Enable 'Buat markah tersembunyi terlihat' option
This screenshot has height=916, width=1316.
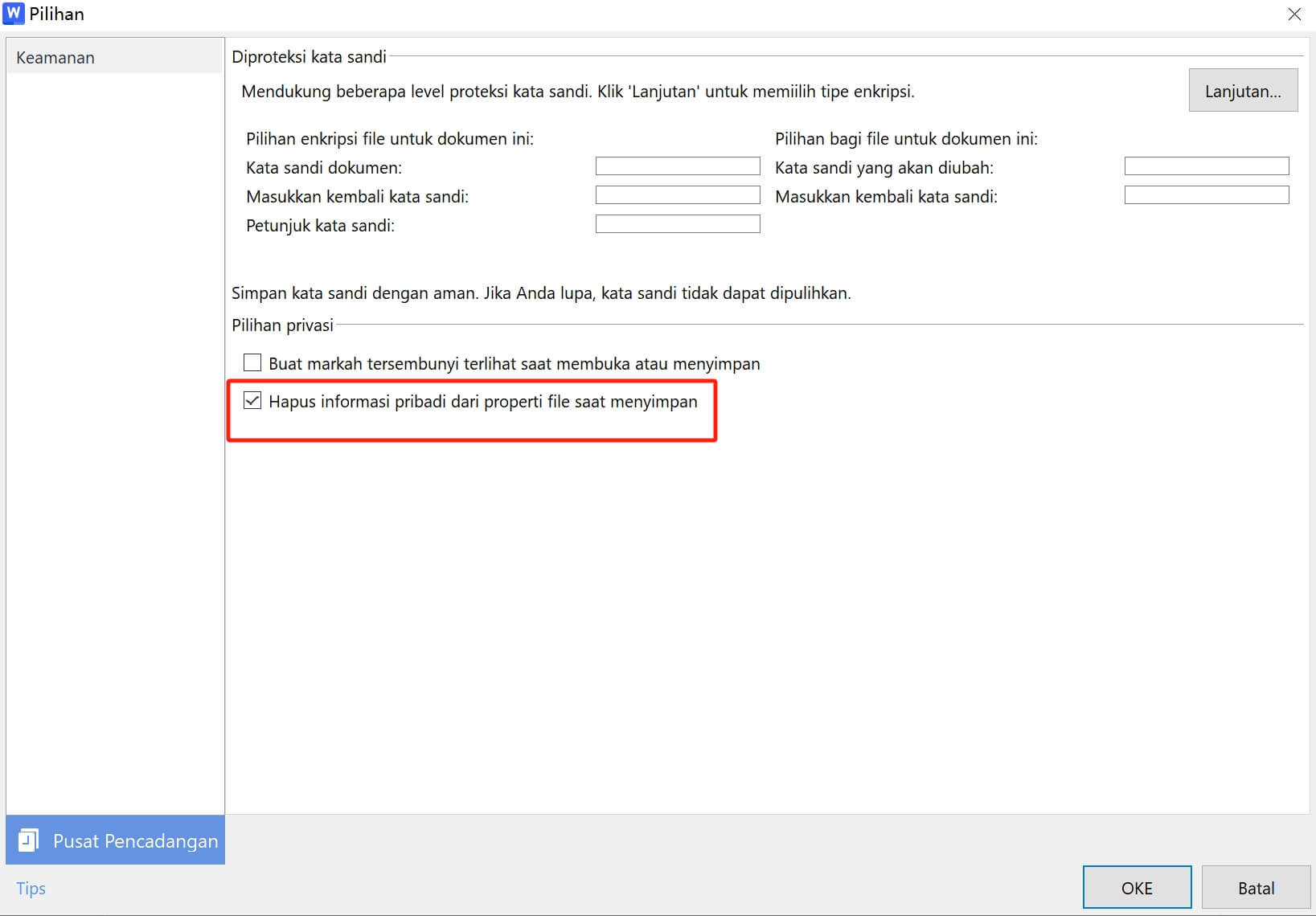pyautogui.click(x=252, y=362)
